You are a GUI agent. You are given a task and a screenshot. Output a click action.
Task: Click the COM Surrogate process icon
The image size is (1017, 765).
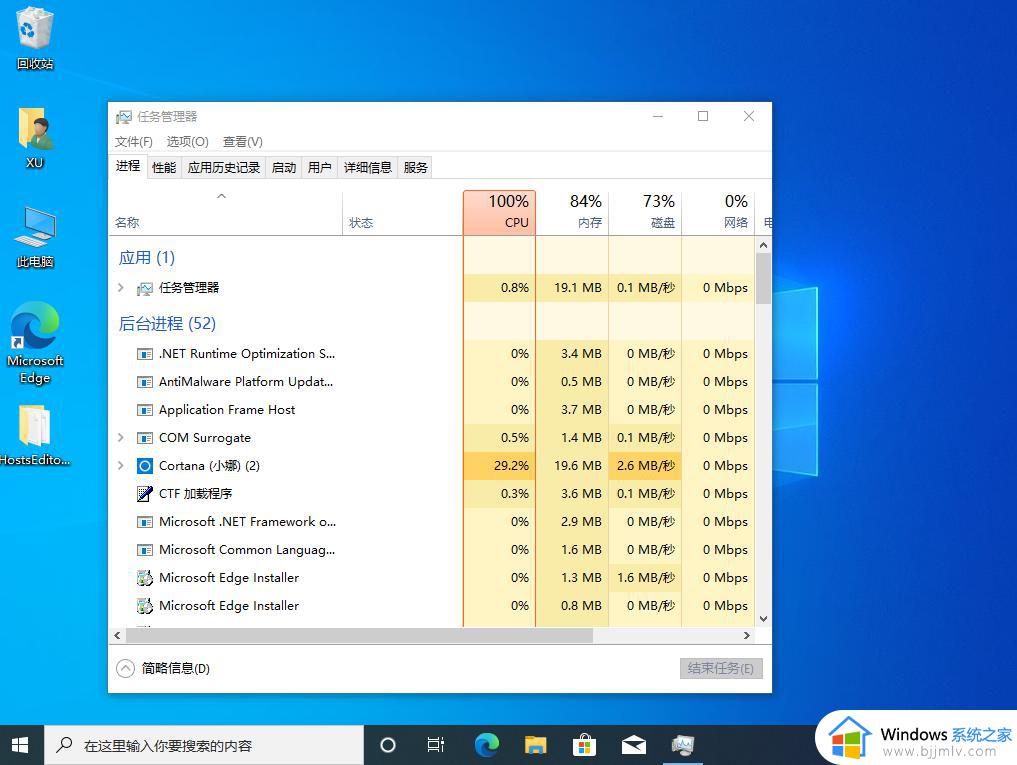coord(145,438)
